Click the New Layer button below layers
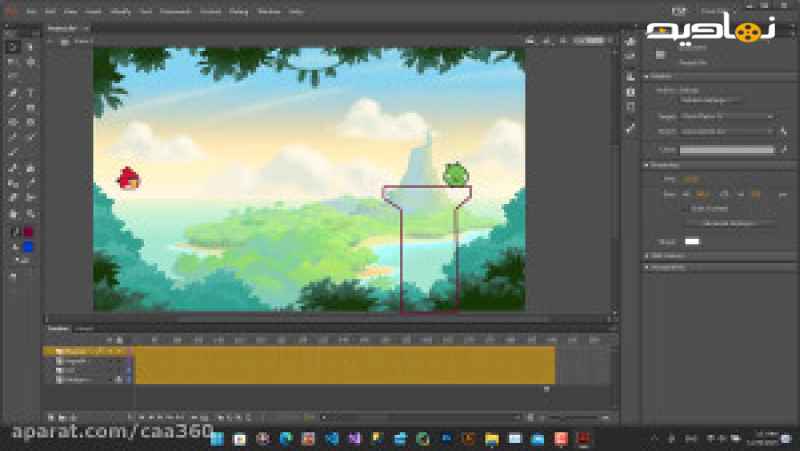 click(52, 417)
